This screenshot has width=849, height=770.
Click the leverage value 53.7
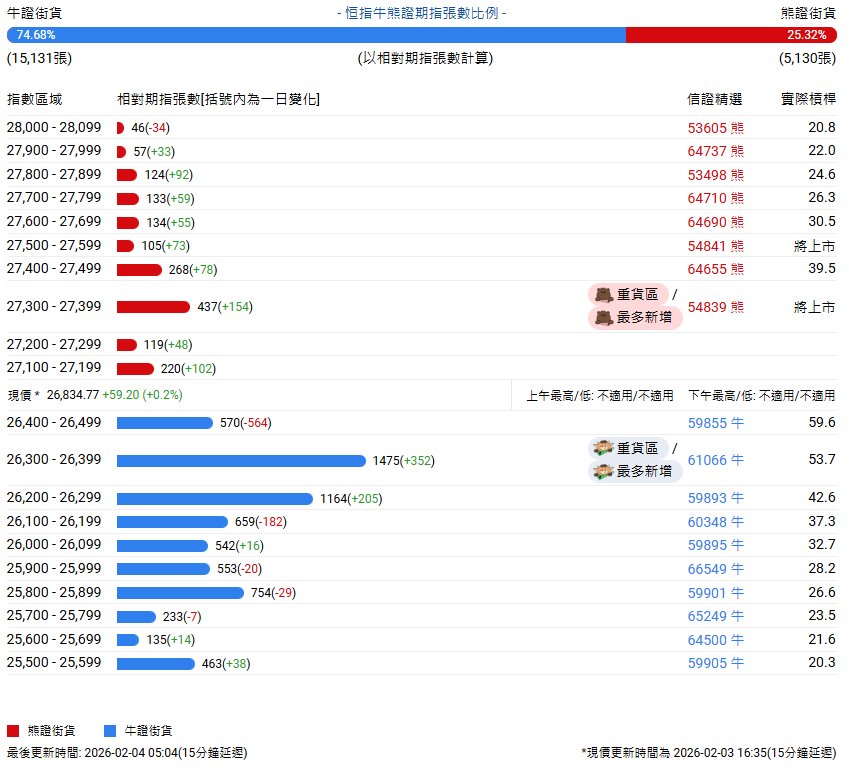(822, 460)
